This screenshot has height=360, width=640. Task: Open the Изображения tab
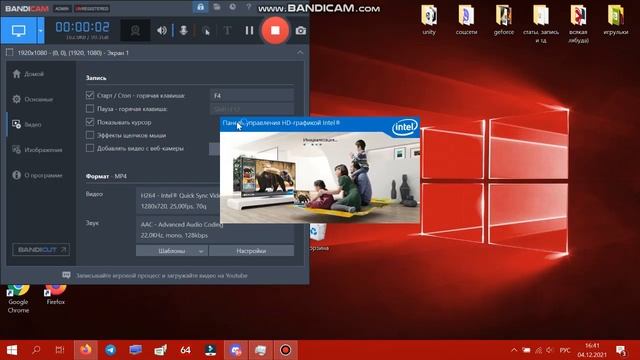pos(37,150)
